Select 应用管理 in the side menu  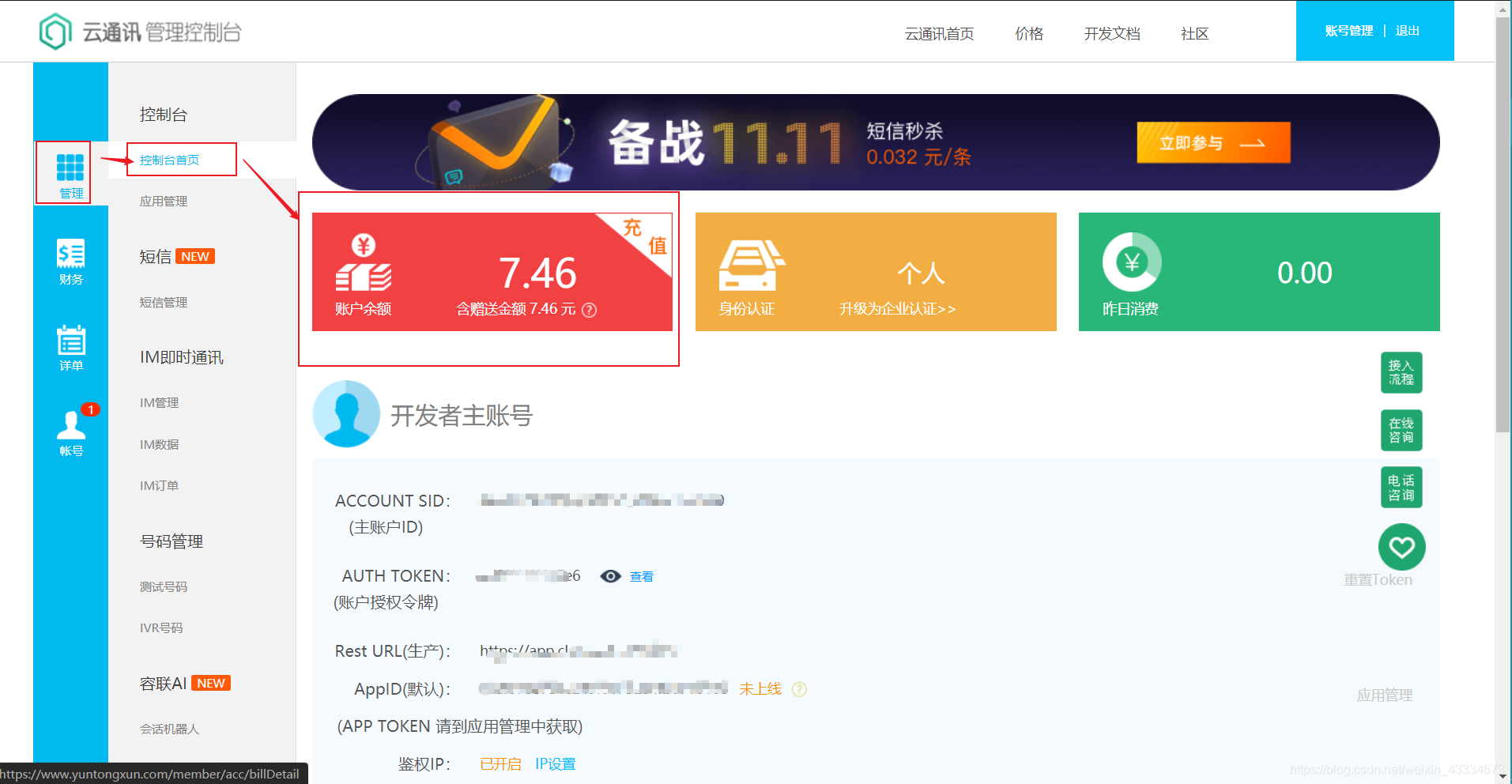164,201
